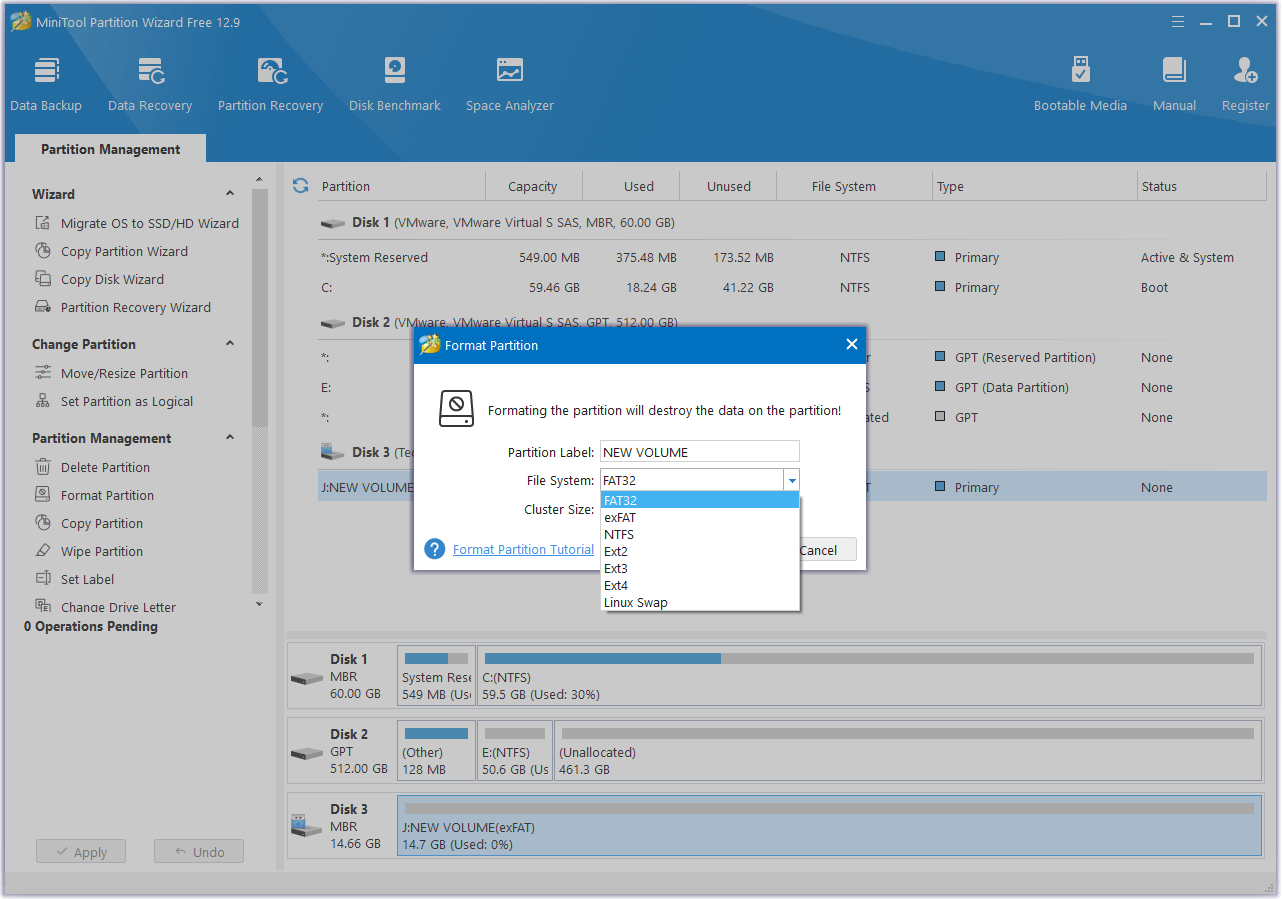Select NTFS from the file system list

[x=700, y=534]
